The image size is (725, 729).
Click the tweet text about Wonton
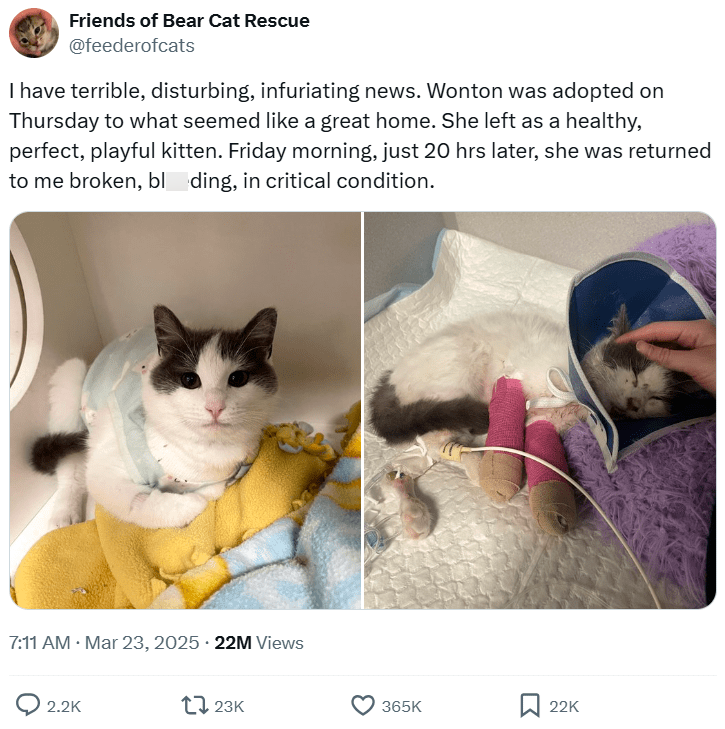coord(360,136)
